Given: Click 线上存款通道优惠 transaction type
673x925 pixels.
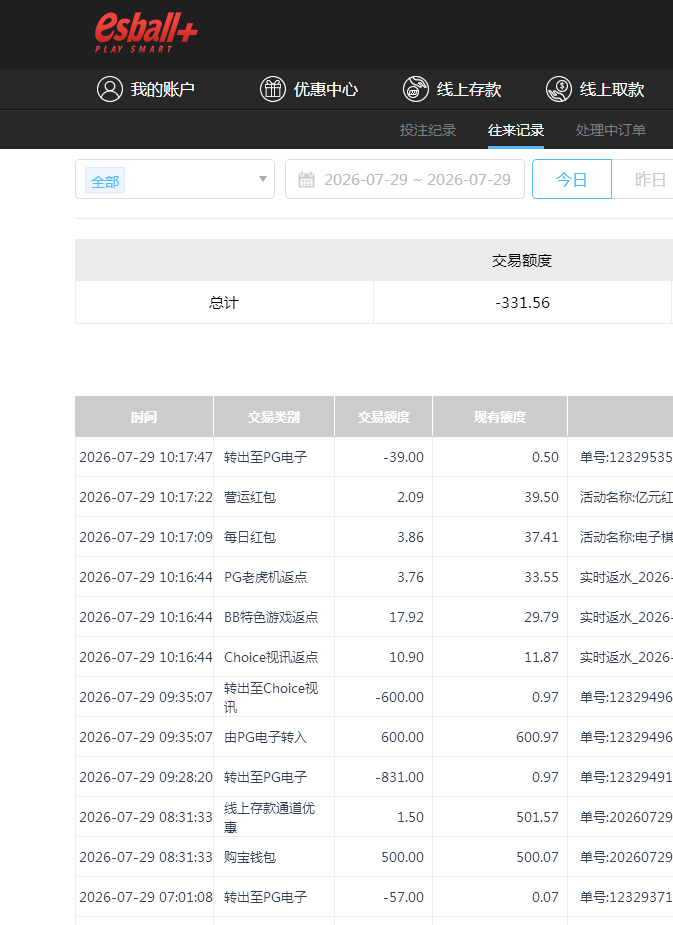Looking at the screenshot, I should [270, 817].
